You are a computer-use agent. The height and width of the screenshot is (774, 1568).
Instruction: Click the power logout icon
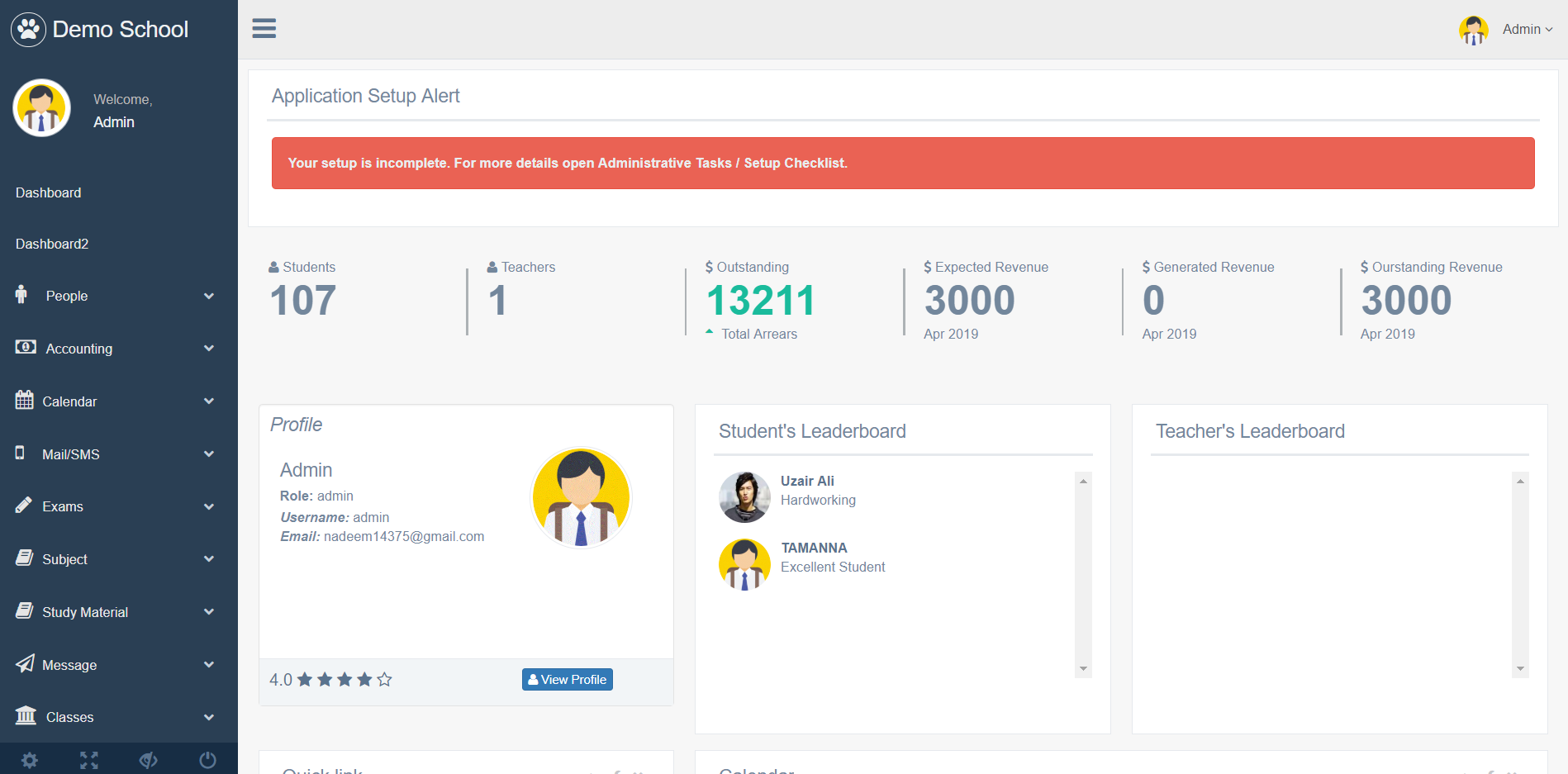click(x=208, y=760)
